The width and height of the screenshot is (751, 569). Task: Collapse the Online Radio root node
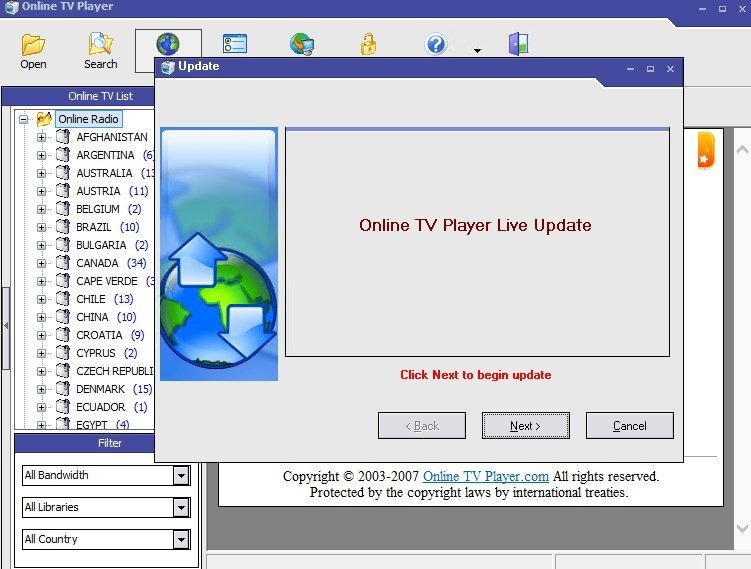(23, 119)
